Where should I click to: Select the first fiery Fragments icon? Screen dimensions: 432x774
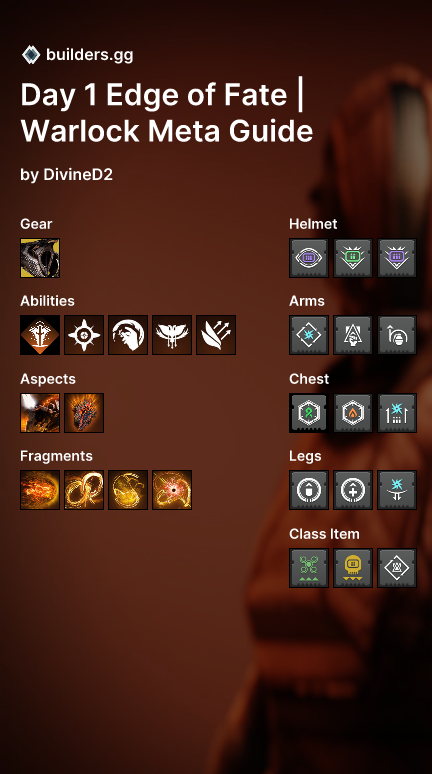pos(40,490)
